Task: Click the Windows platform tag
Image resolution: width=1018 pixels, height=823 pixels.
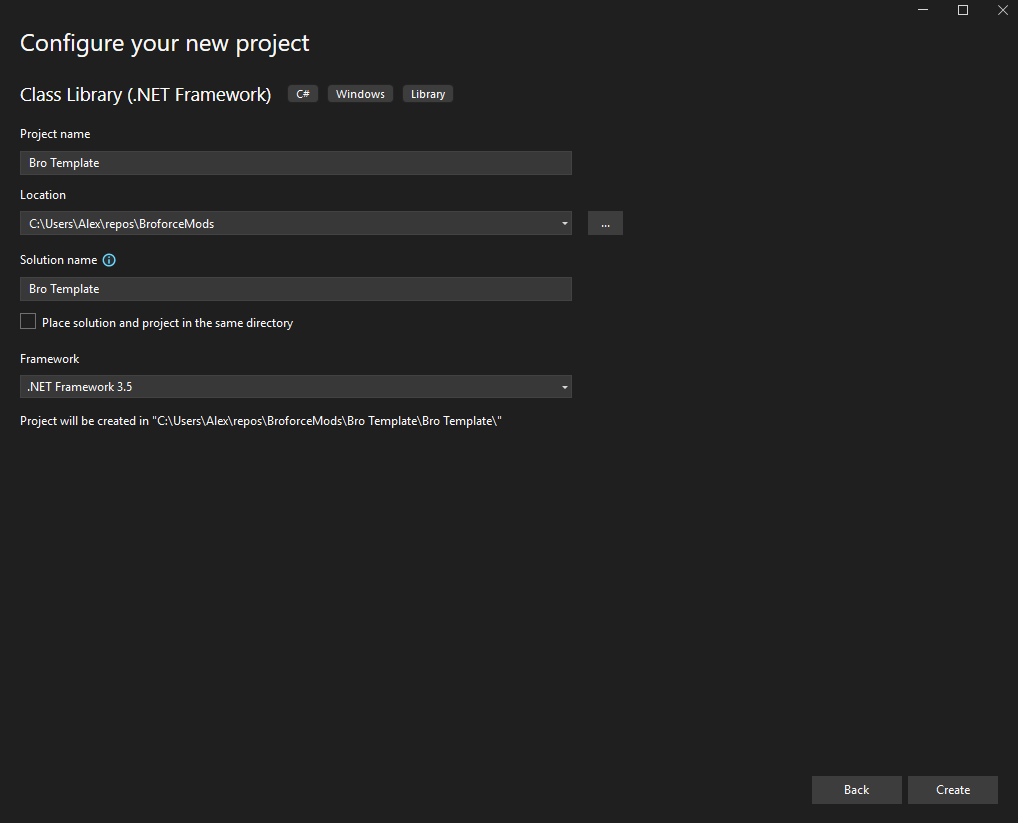Action: [x=360, y=94]
